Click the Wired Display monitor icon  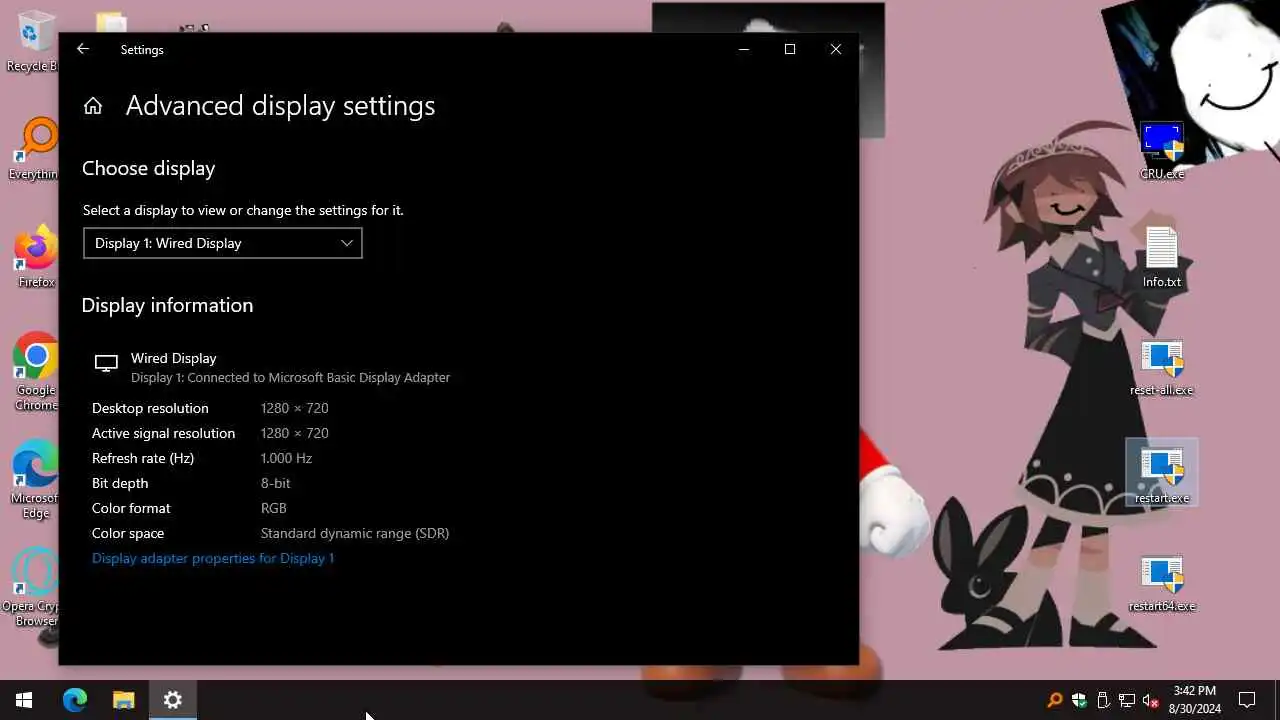[106, 363]
